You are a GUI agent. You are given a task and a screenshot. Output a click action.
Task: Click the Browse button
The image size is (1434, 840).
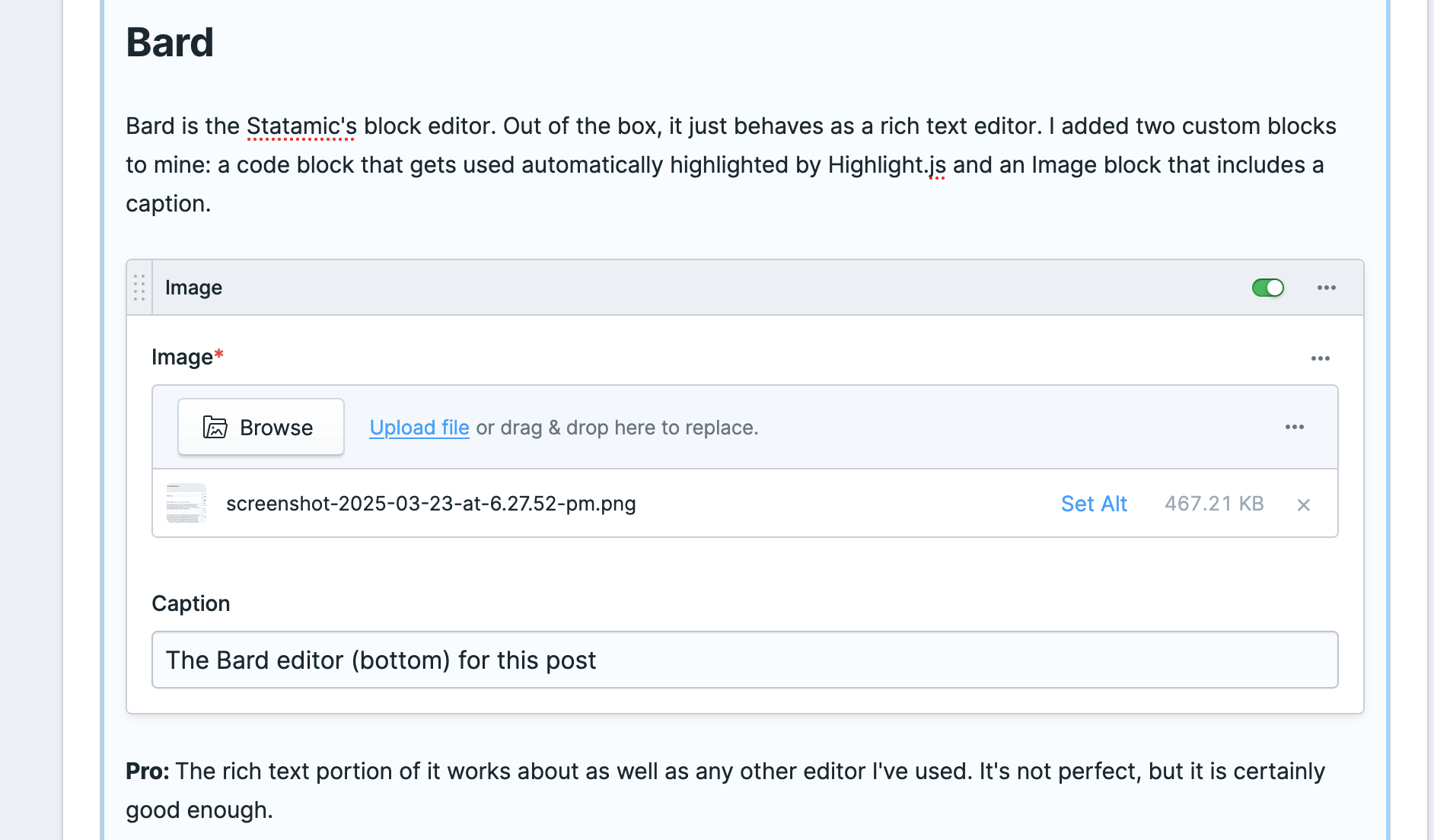(x=261, y=427)
